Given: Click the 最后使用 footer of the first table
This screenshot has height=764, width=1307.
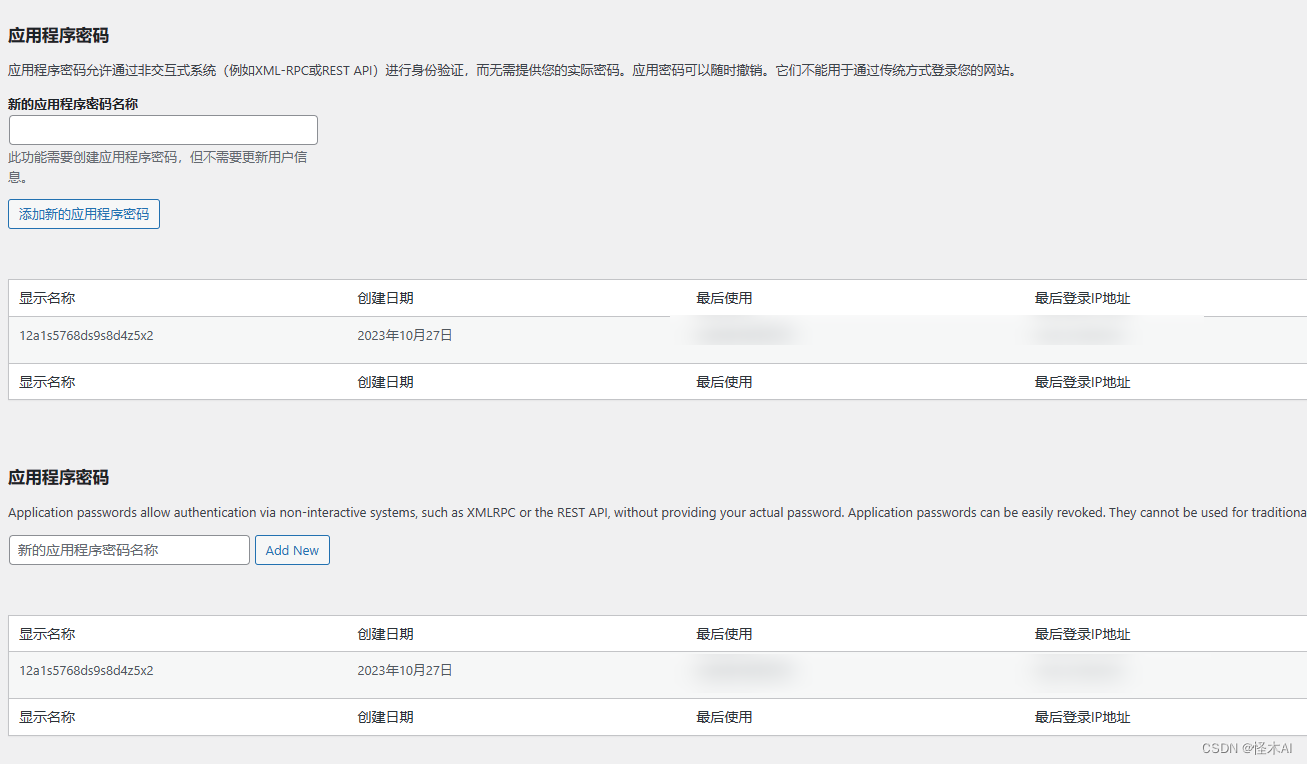Looking at the screenshot, I should 724,382.
